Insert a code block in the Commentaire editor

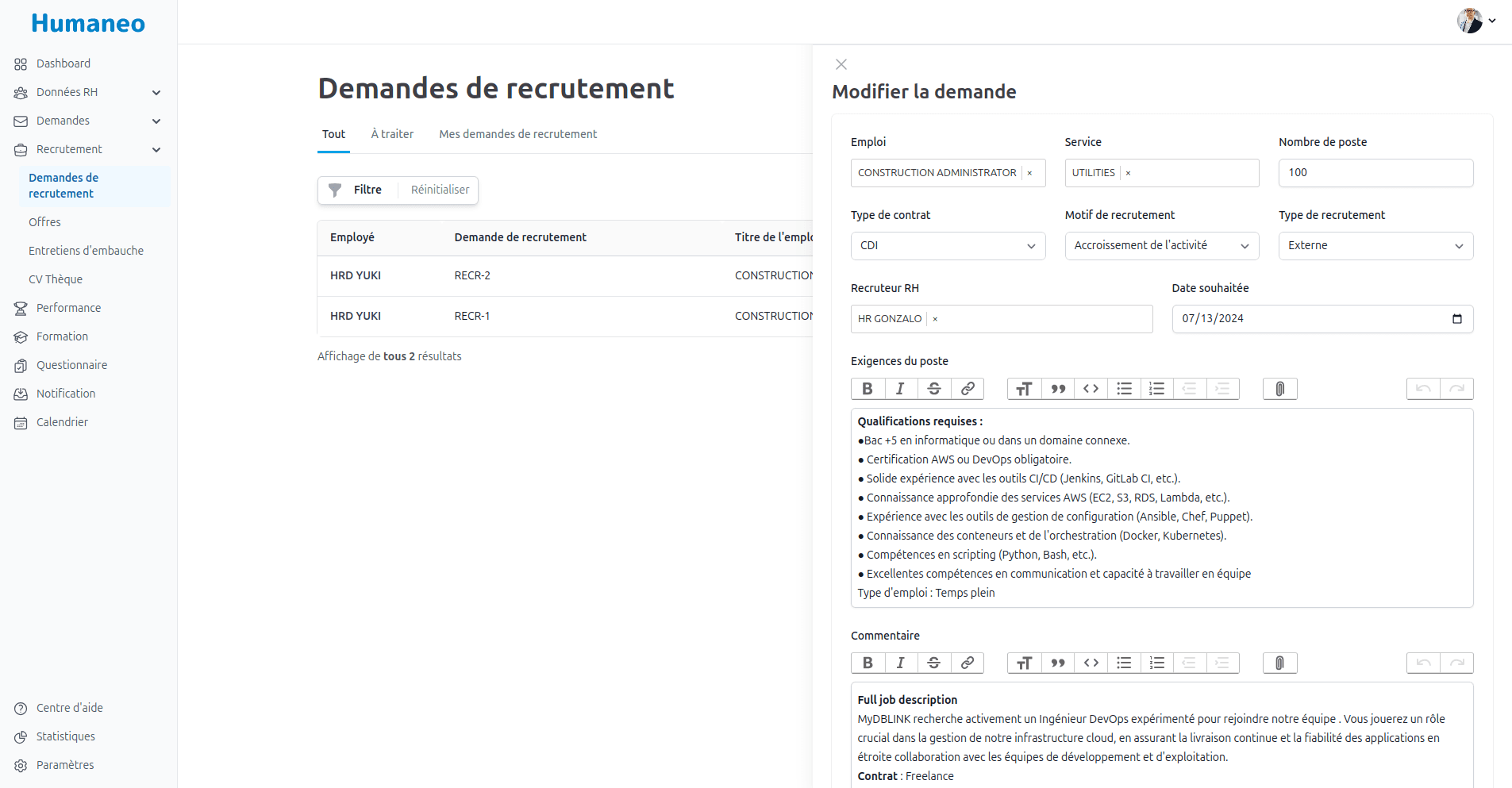pos(1090,663)
